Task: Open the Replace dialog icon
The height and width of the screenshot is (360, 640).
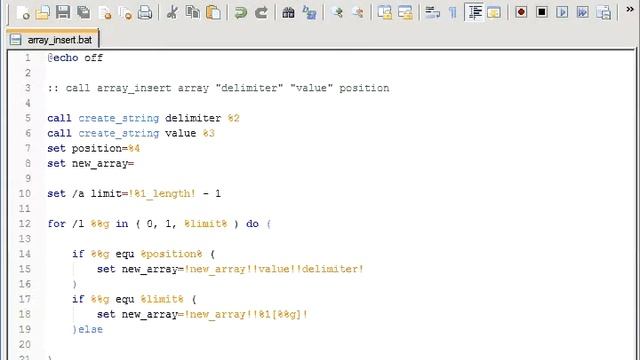Action: [309, 13]
